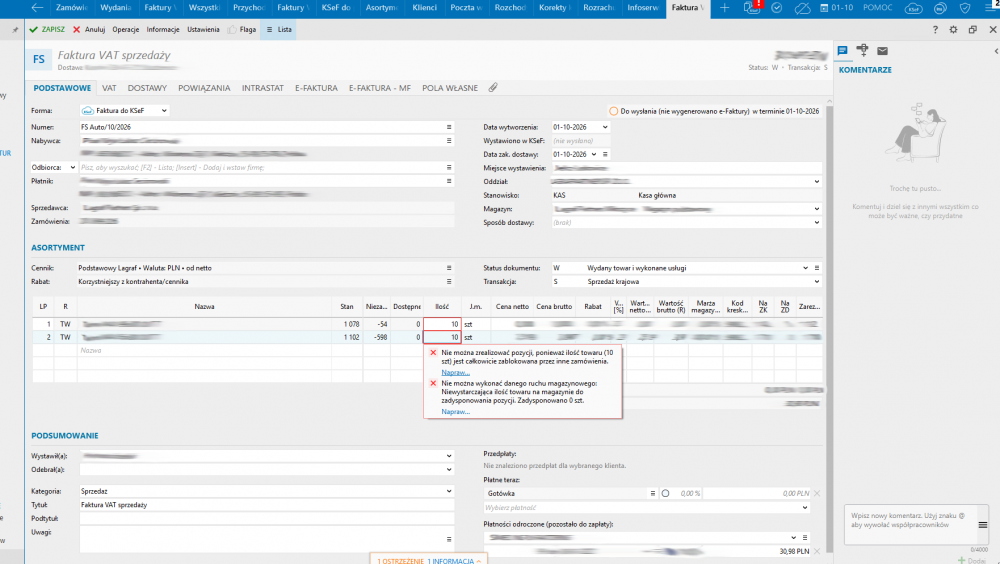Open the Data zak. dostawy list icon
This screenshot has width=1000, height=564.
(605, 154)
